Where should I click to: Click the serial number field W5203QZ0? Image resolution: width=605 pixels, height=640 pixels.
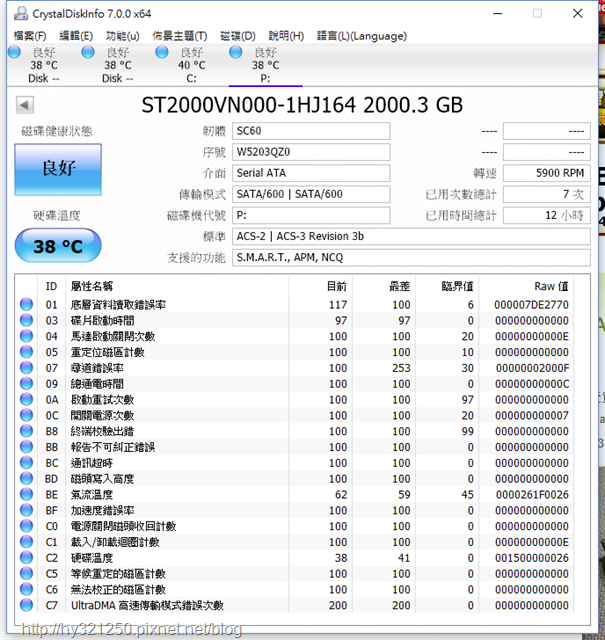point(311,152)
